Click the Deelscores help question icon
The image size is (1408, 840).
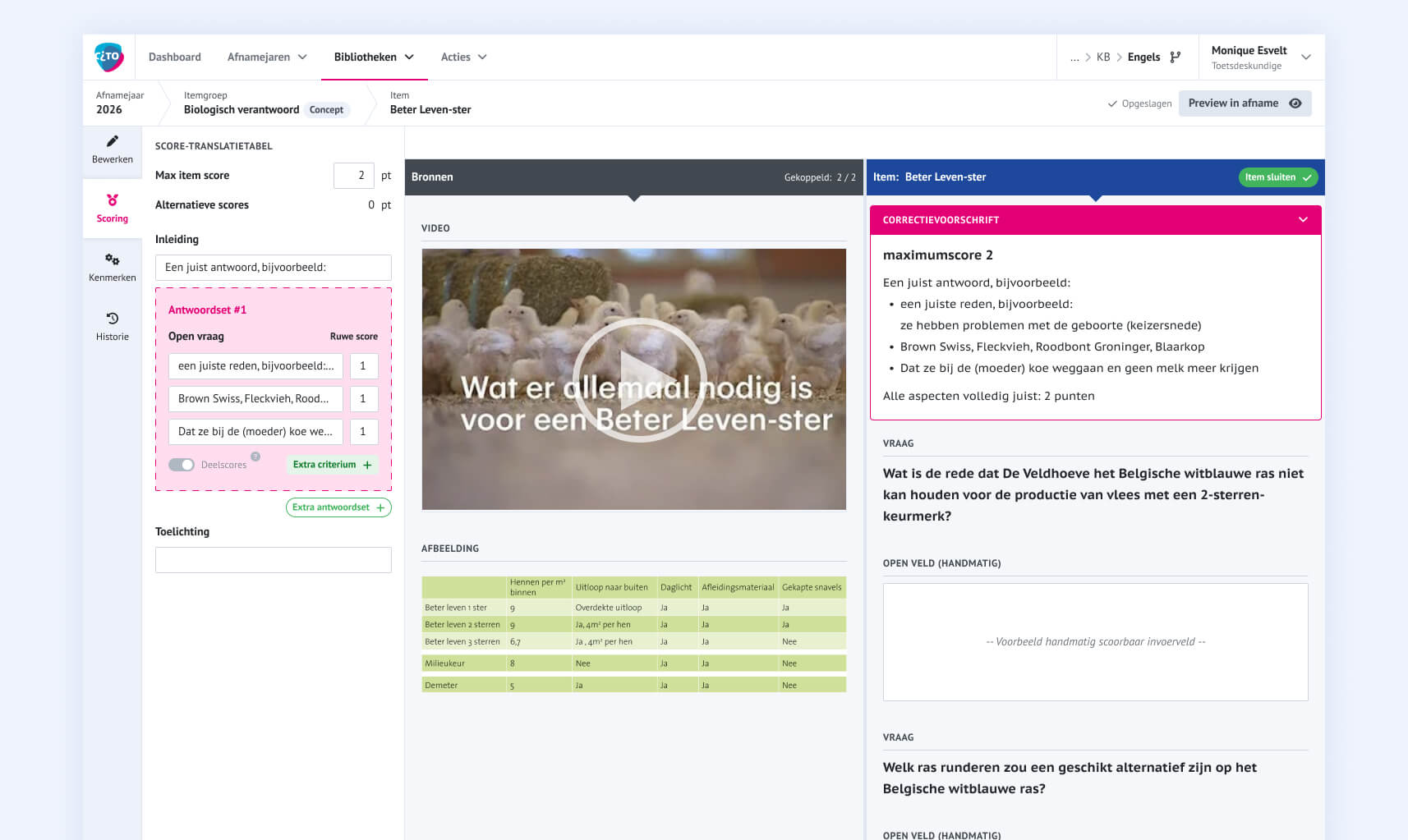[x=255, y=457]
